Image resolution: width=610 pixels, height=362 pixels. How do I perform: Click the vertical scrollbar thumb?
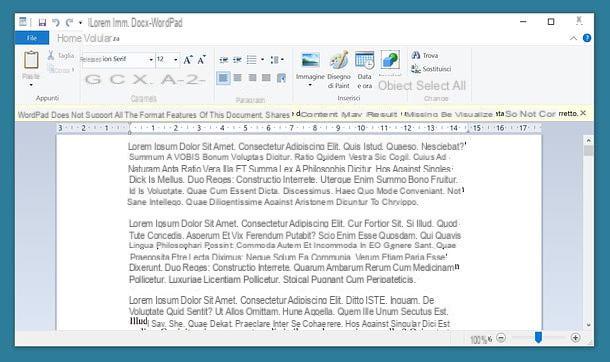tap(588, 151)
